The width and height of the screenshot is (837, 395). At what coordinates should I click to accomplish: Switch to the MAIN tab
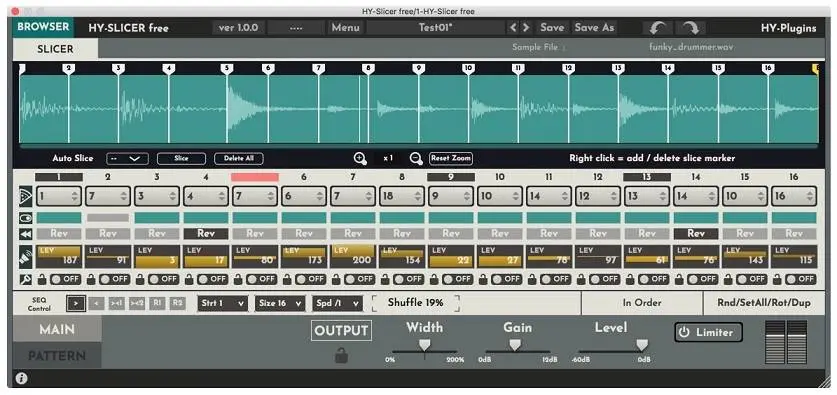click(x=57, y=329)
